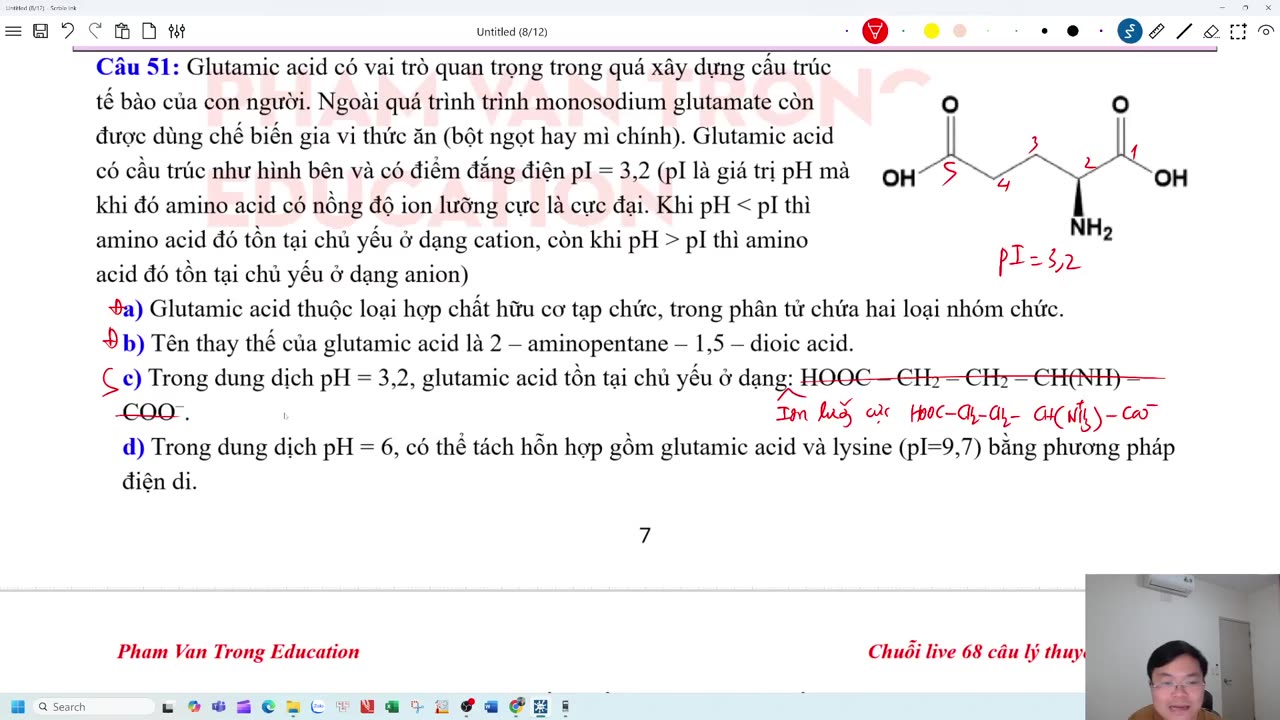
Task: Open OBS Studio from the taskbar
Action: click(x=466, y=707)
